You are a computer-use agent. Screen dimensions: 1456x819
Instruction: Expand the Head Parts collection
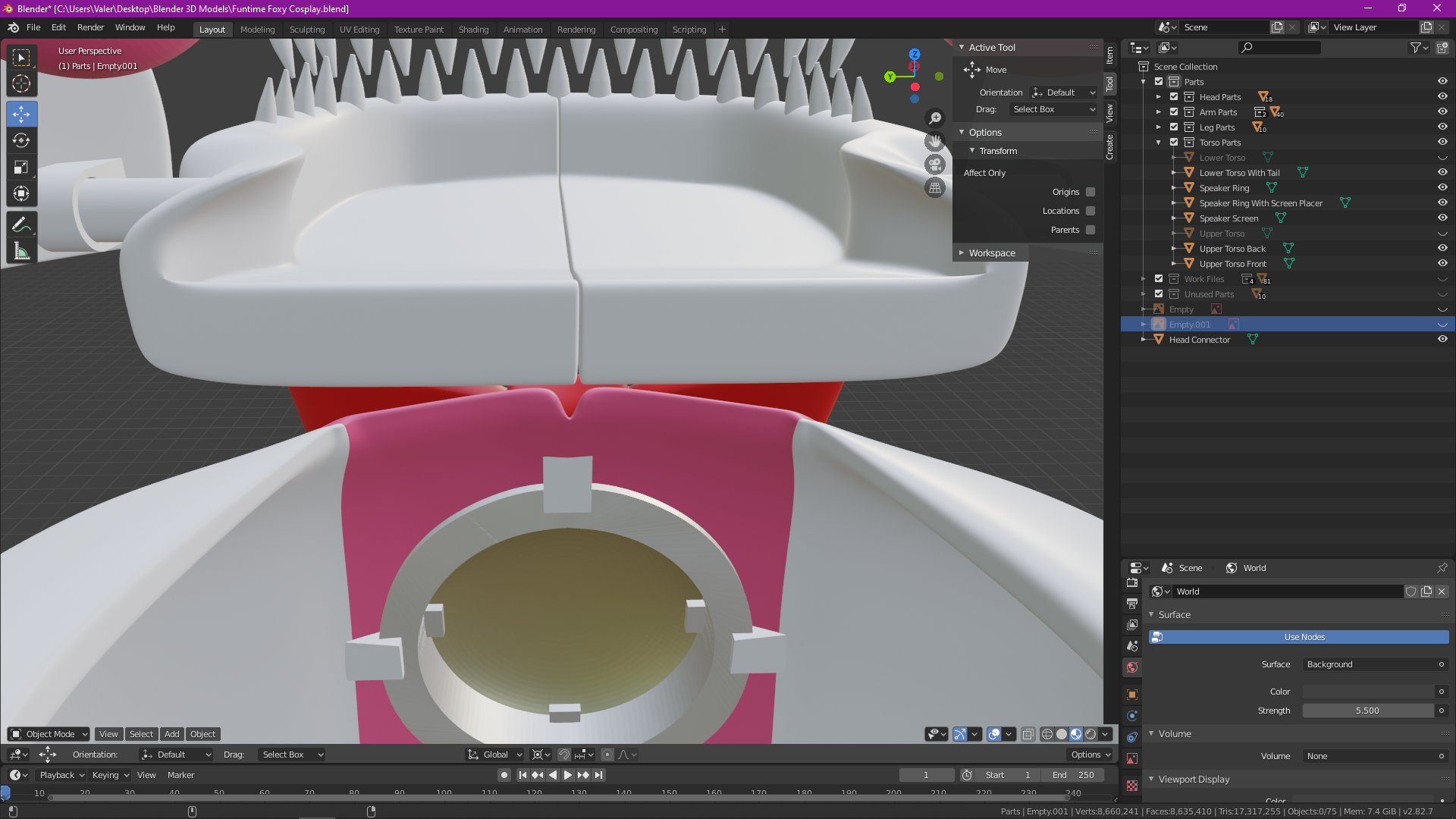click(x=1159, y=96)
